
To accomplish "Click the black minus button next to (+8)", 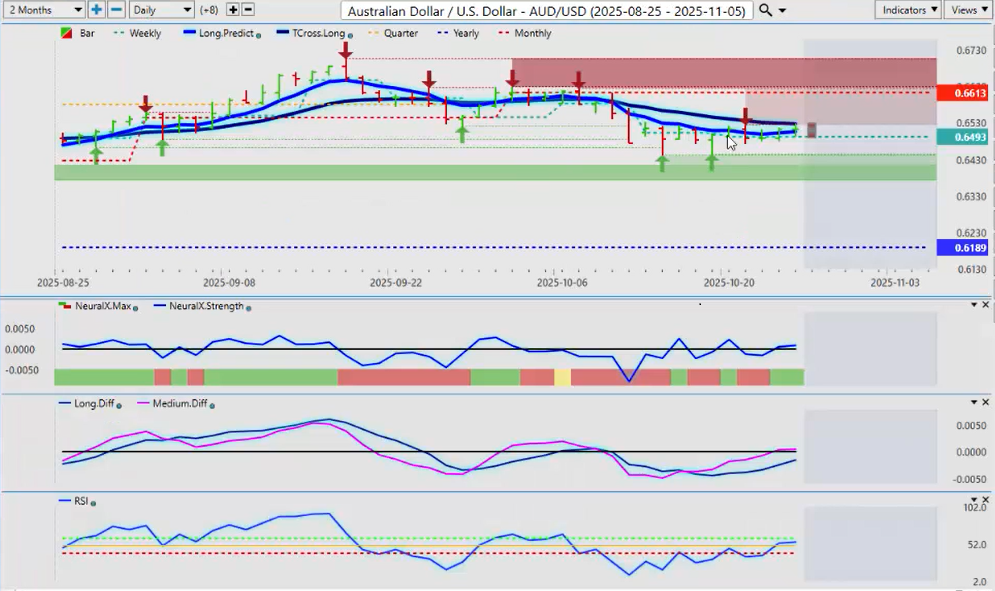I will (x=248, y=9).
